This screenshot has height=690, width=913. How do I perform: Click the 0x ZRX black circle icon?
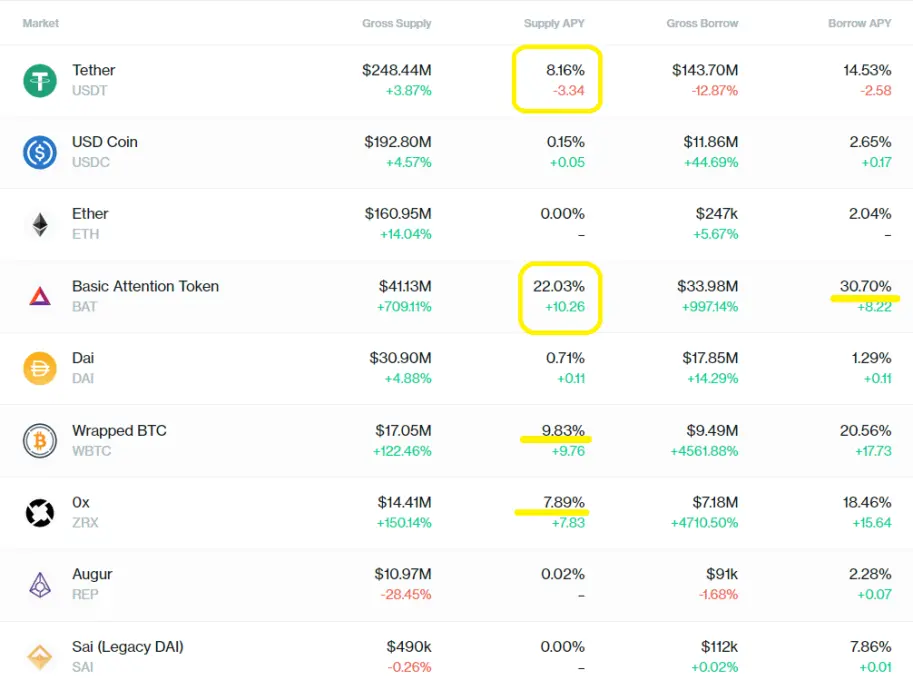(40, 513)
